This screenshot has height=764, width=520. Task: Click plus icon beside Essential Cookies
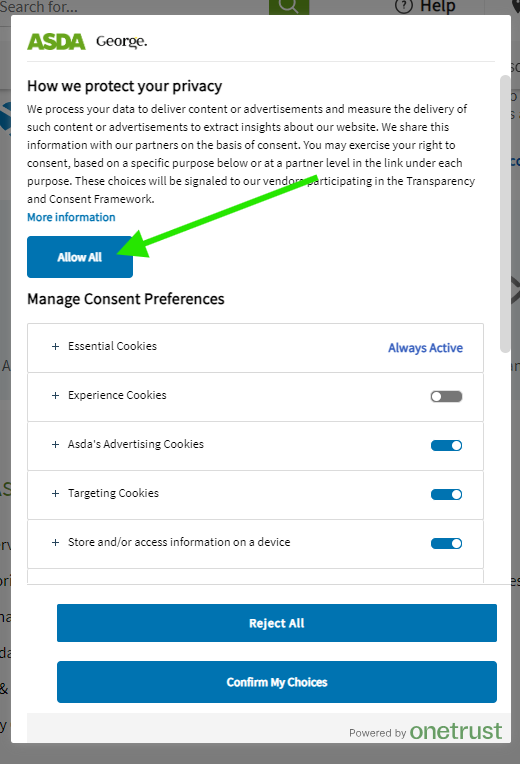56,346
